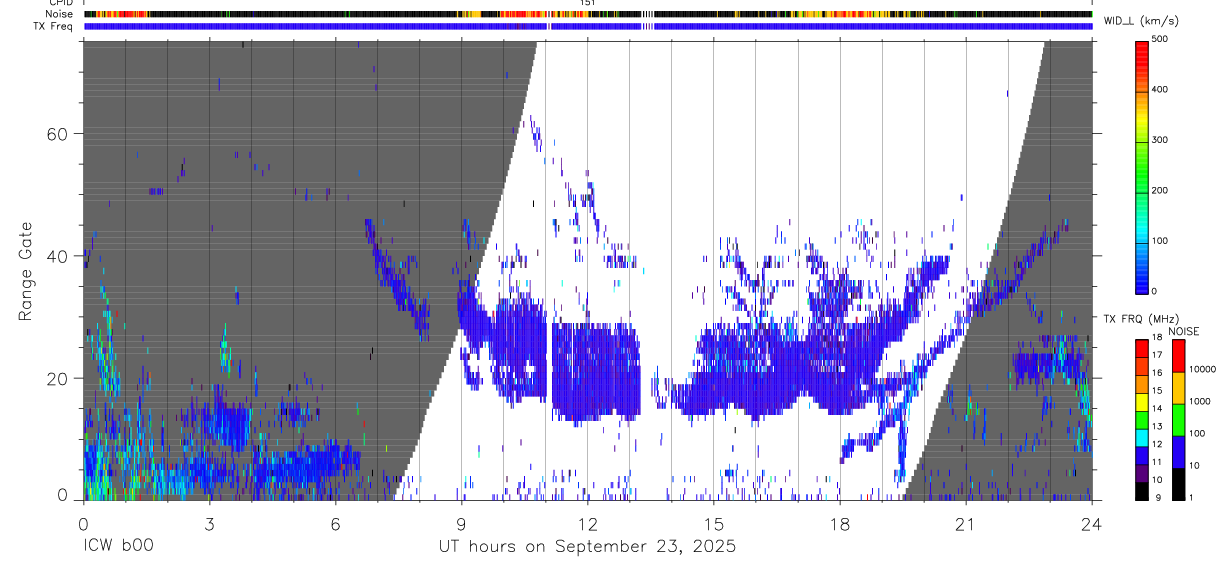Click the 20 tick on Range Gate axis
The height and width of the screenshot is (567, 1228).
click(x=58, y=378)
